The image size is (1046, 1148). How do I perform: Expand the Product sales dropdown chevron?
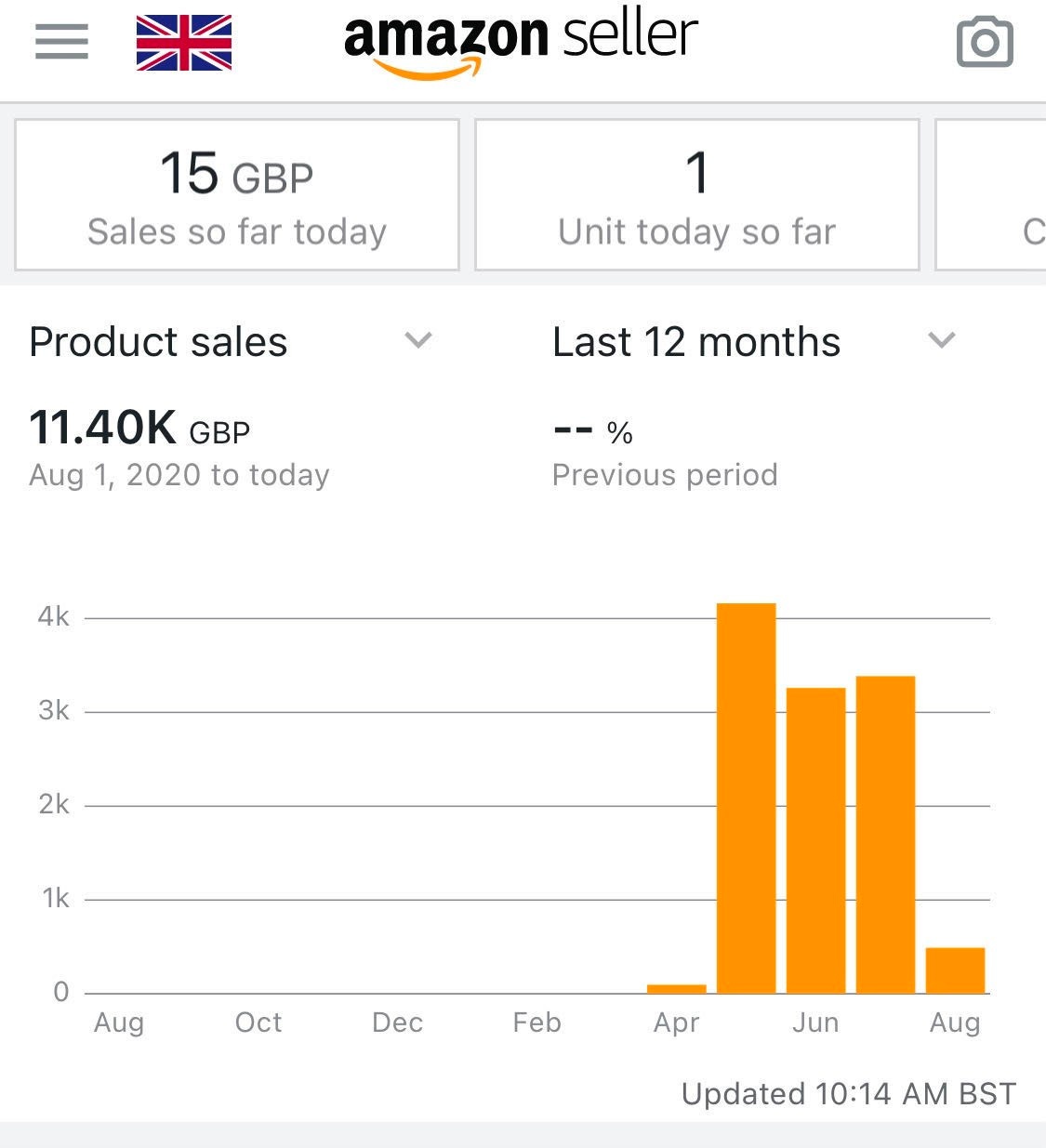click(x=418, y=340)
